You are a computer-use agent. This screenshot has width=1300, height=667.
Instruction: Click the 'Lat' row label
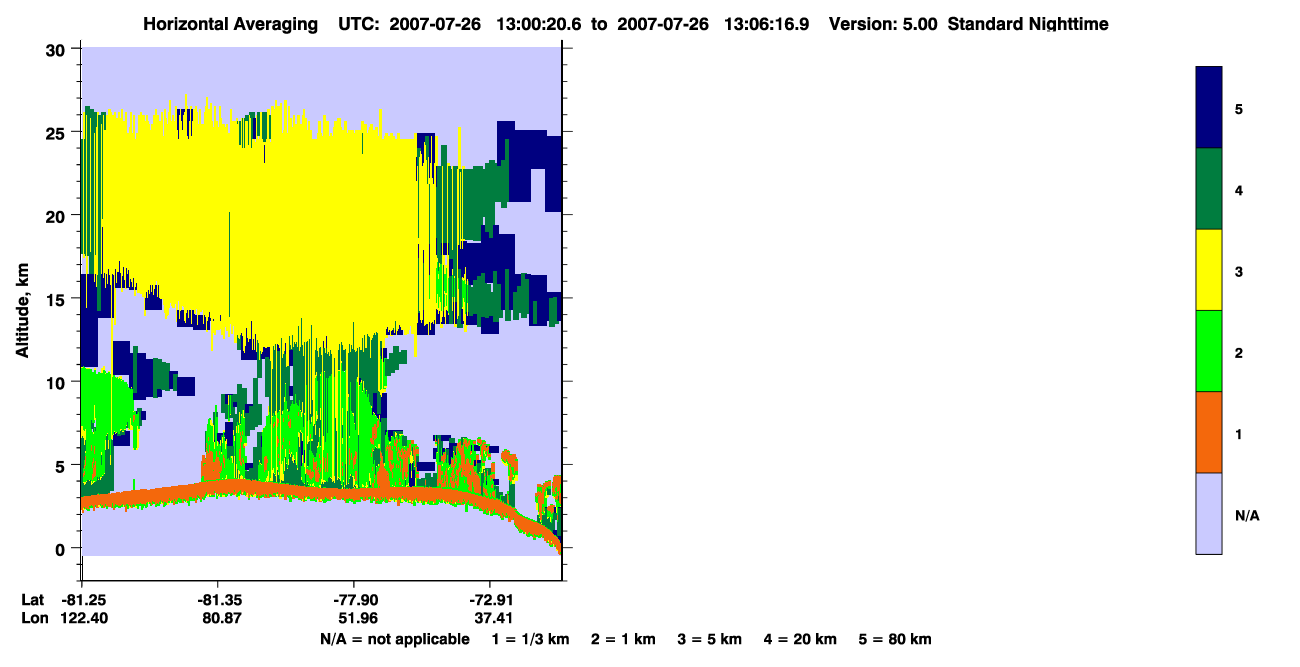pos(33,600)
